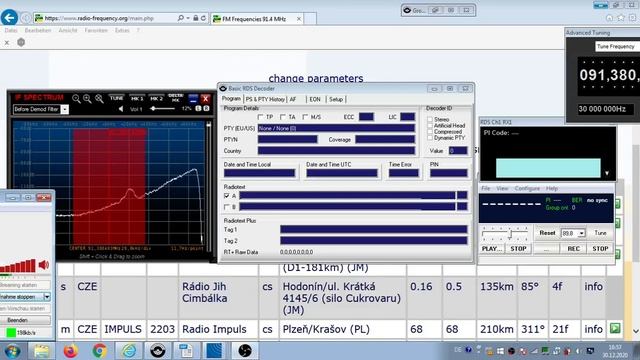Viewport: 640px width, 360px height.
Task: Switch to Program tab in RDS Decoder
Action: click(x=231, y=99)
